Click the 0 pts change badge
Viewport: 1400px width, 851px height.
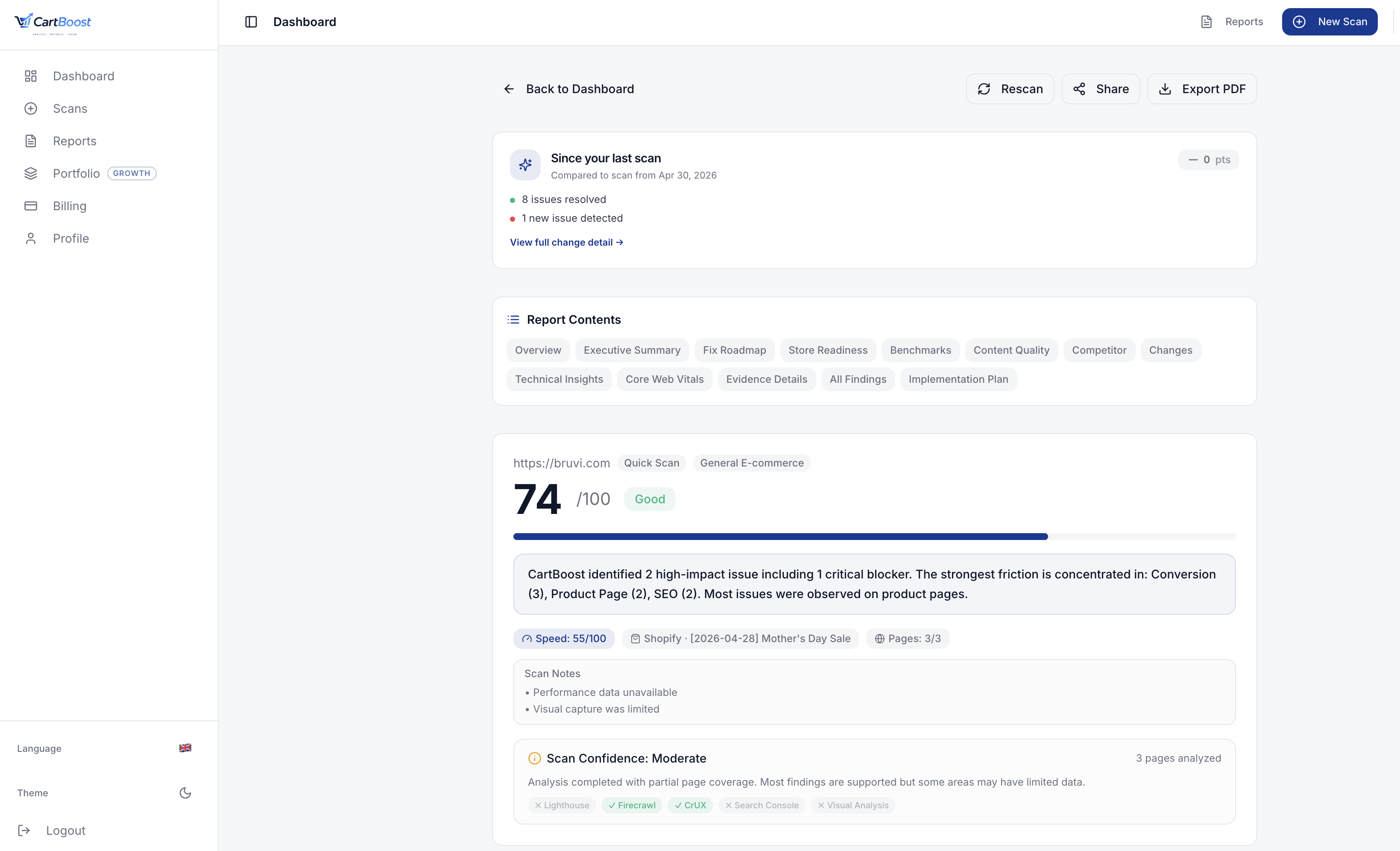pyautogui.click(x=1209, y=160)
